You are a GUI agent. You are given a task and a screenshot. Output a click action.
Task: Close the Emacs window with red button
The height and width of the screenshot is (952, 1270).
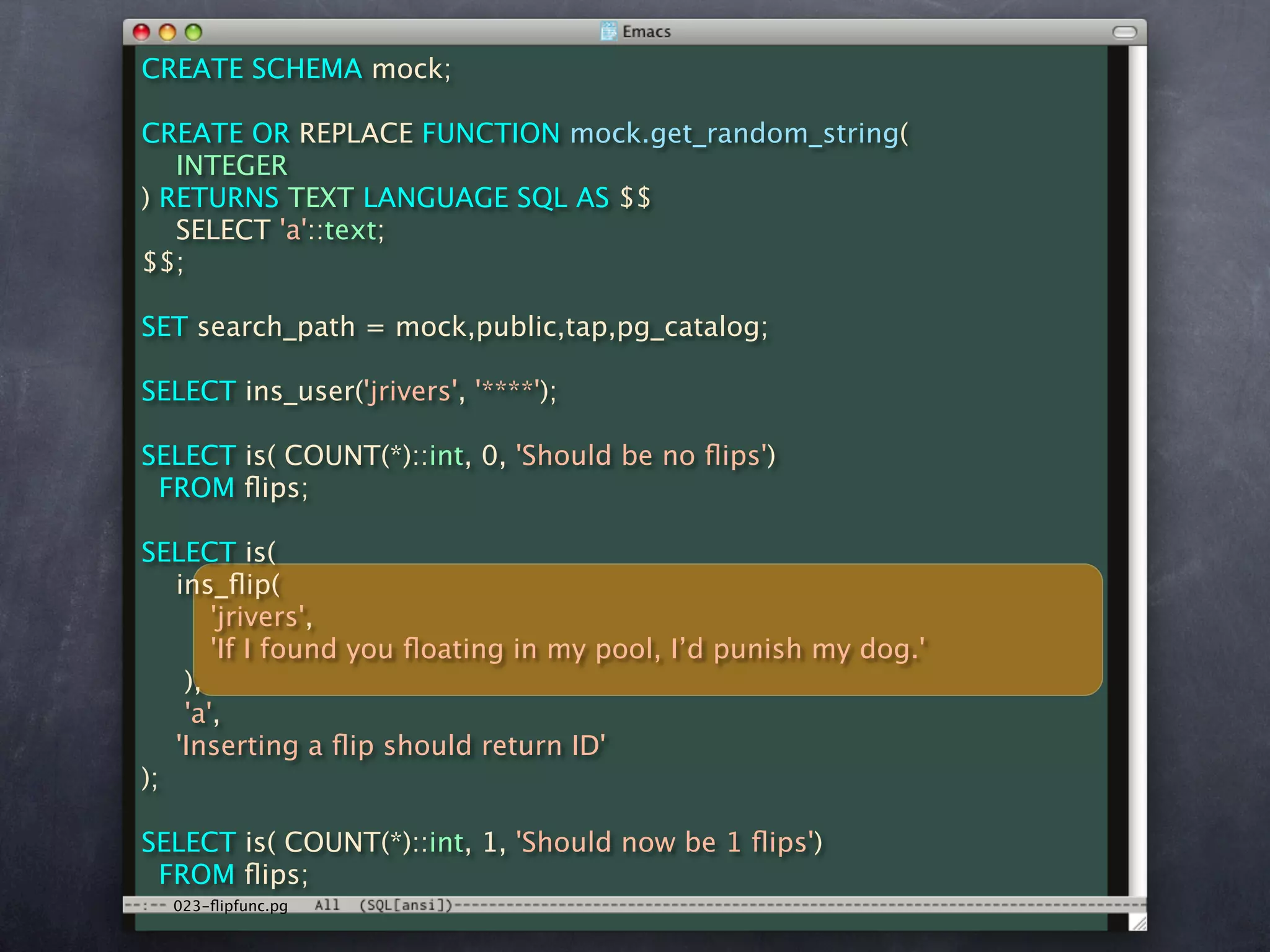[142, 32]
